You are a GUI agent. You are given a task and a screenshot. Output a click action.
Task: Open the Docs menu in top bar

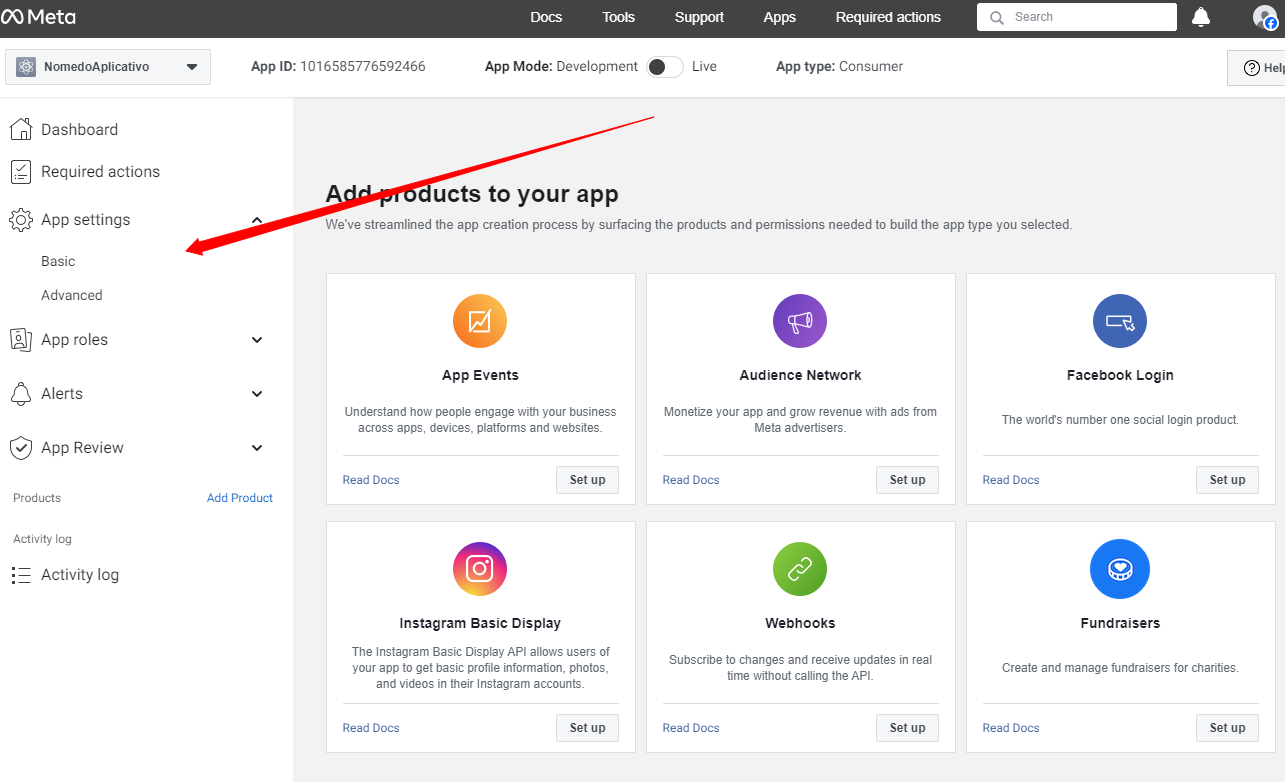(x=546, y=17)
